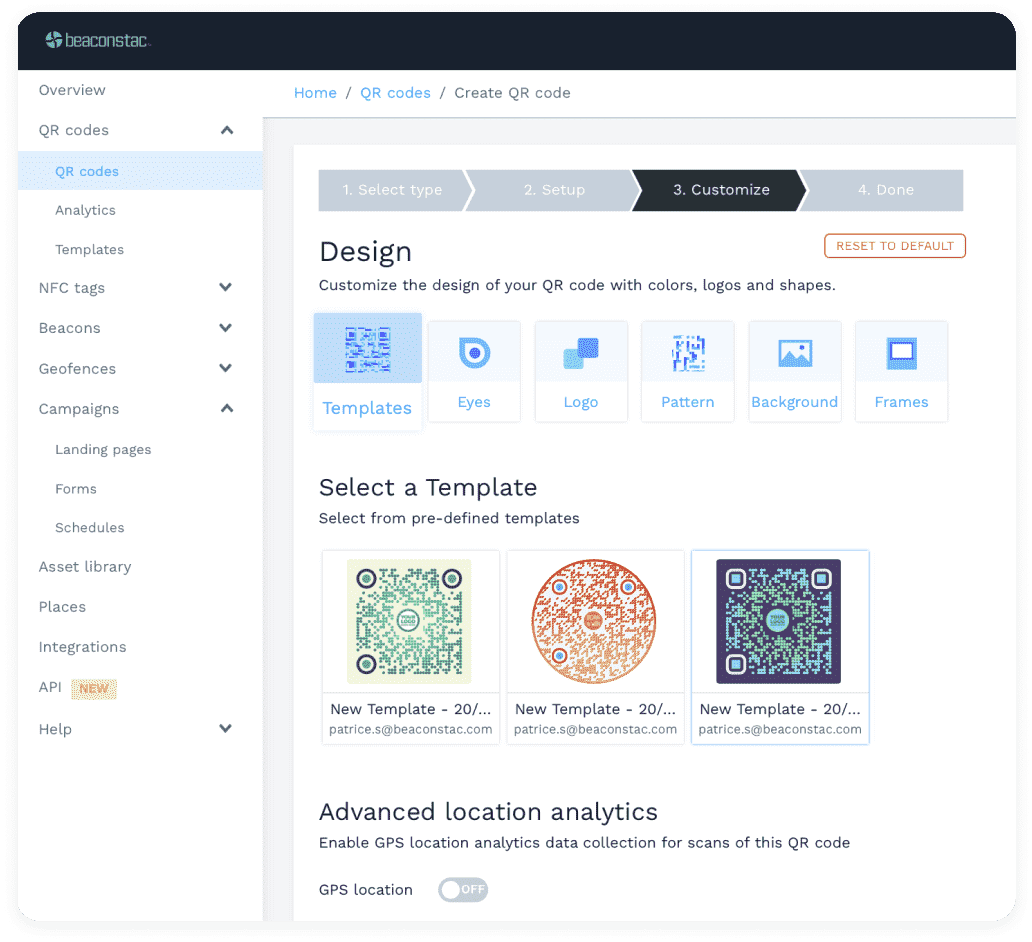
Task: Open the QR codes sub-item in sidebar
Action: (140, 171)
